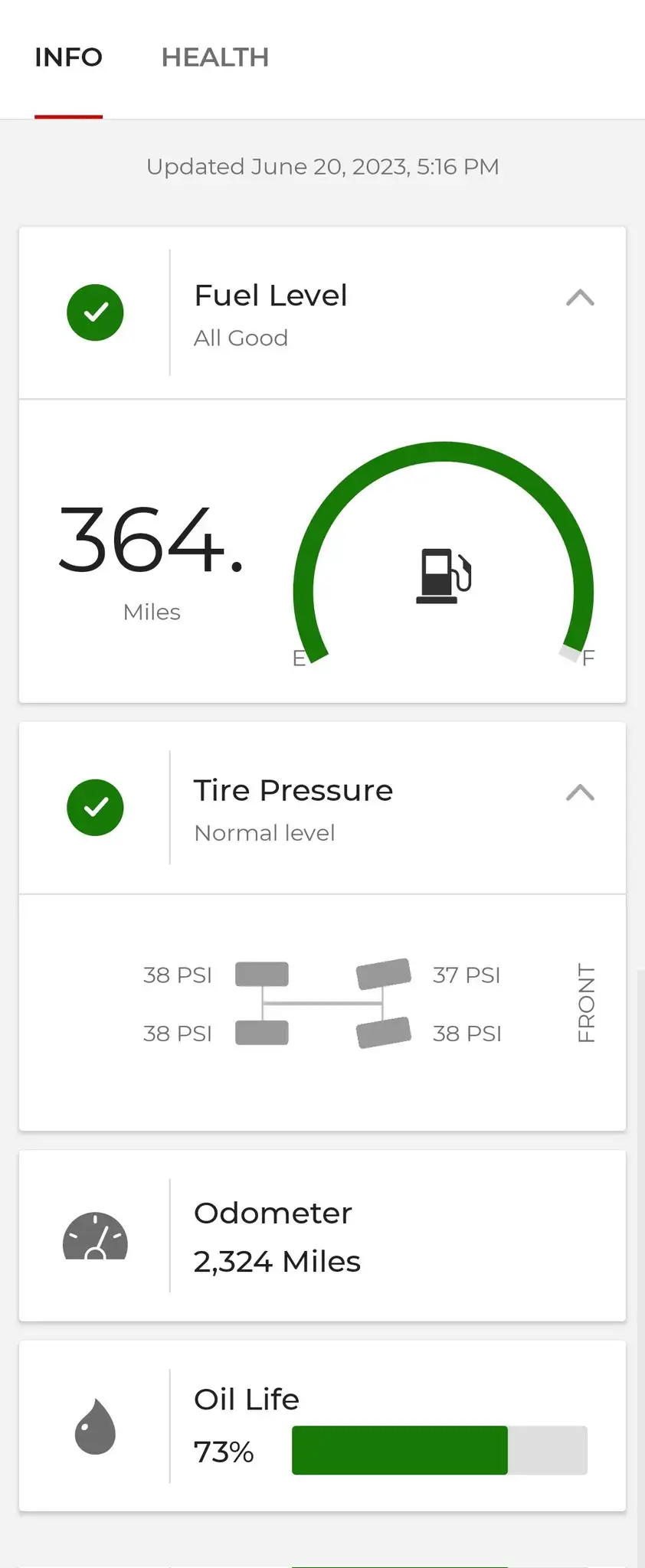Click the Fuel Level green checkmark icon
This screenshot has height=1568, width=645.
point(95,312)
